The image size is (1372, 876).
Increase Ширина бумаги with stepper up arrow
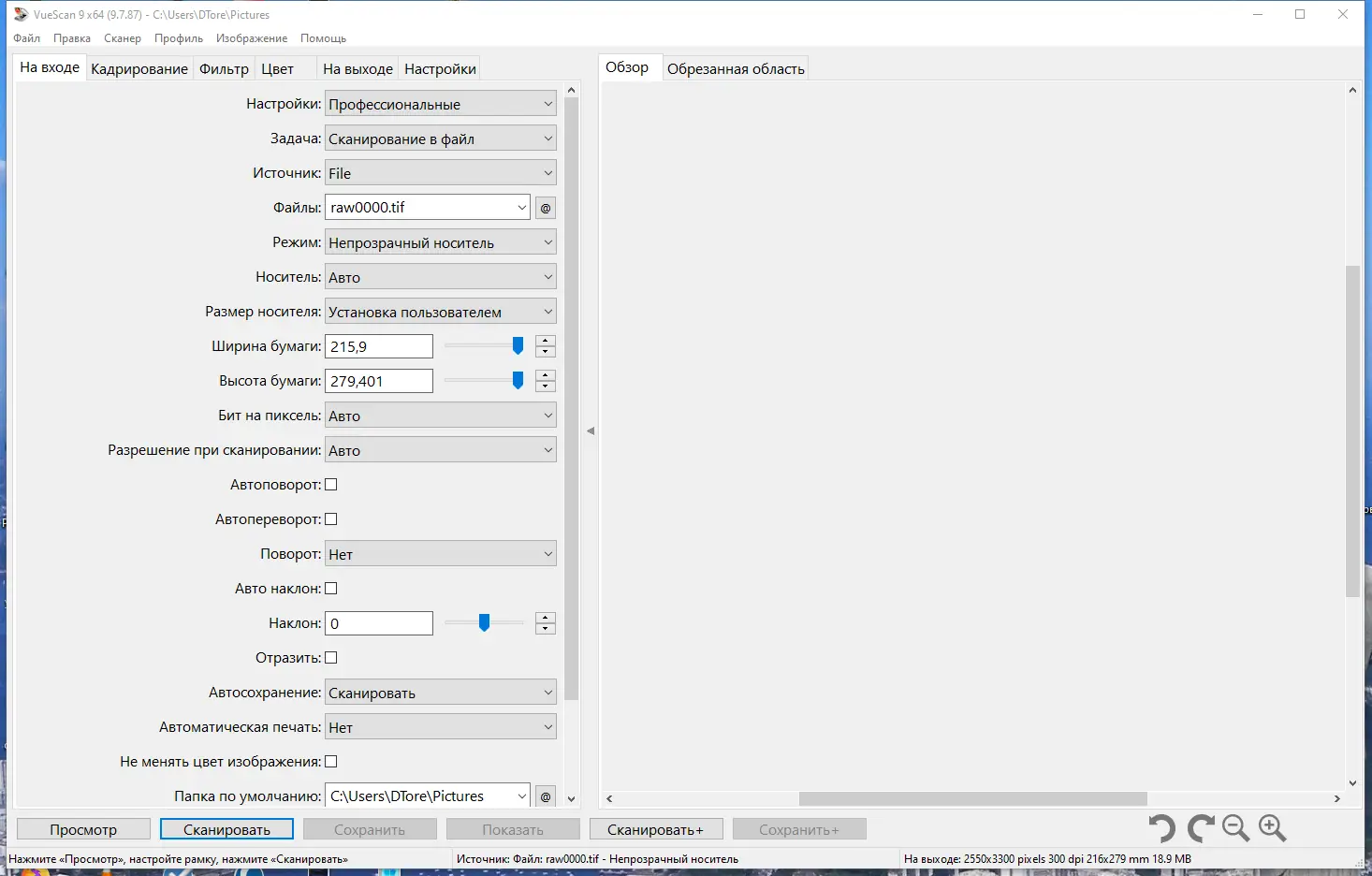[546, 341]
